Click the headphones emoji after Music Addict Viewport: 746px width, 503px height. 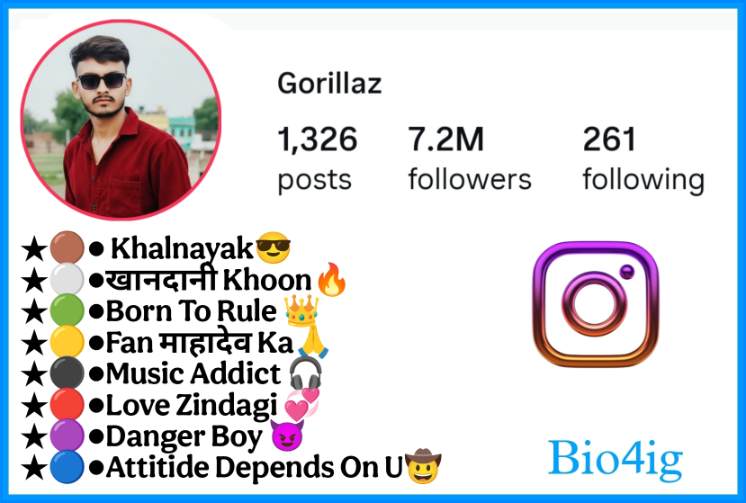305,373
